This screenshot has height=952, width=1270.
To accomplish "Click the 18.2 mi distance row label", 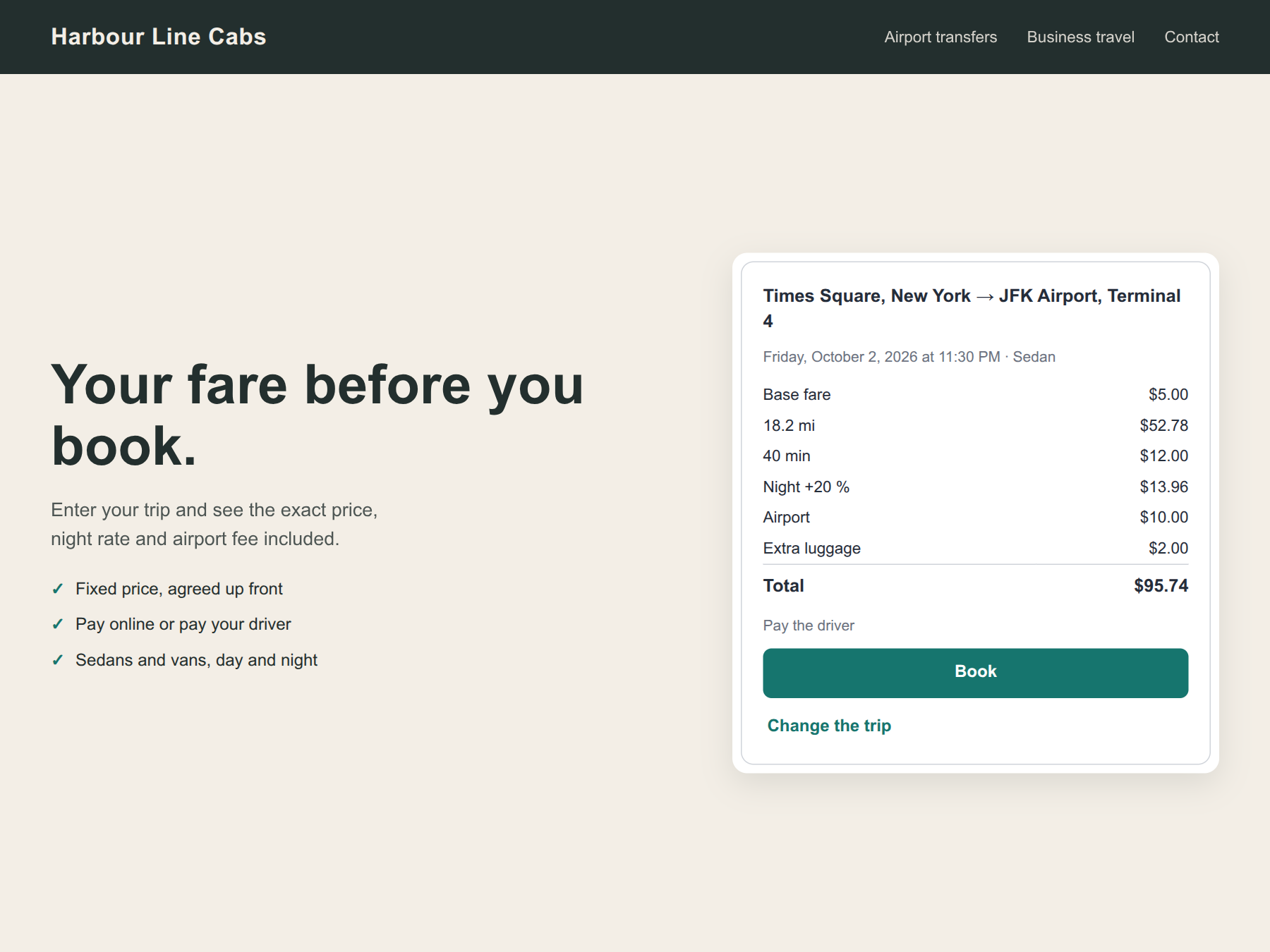I will coord(789,425).
